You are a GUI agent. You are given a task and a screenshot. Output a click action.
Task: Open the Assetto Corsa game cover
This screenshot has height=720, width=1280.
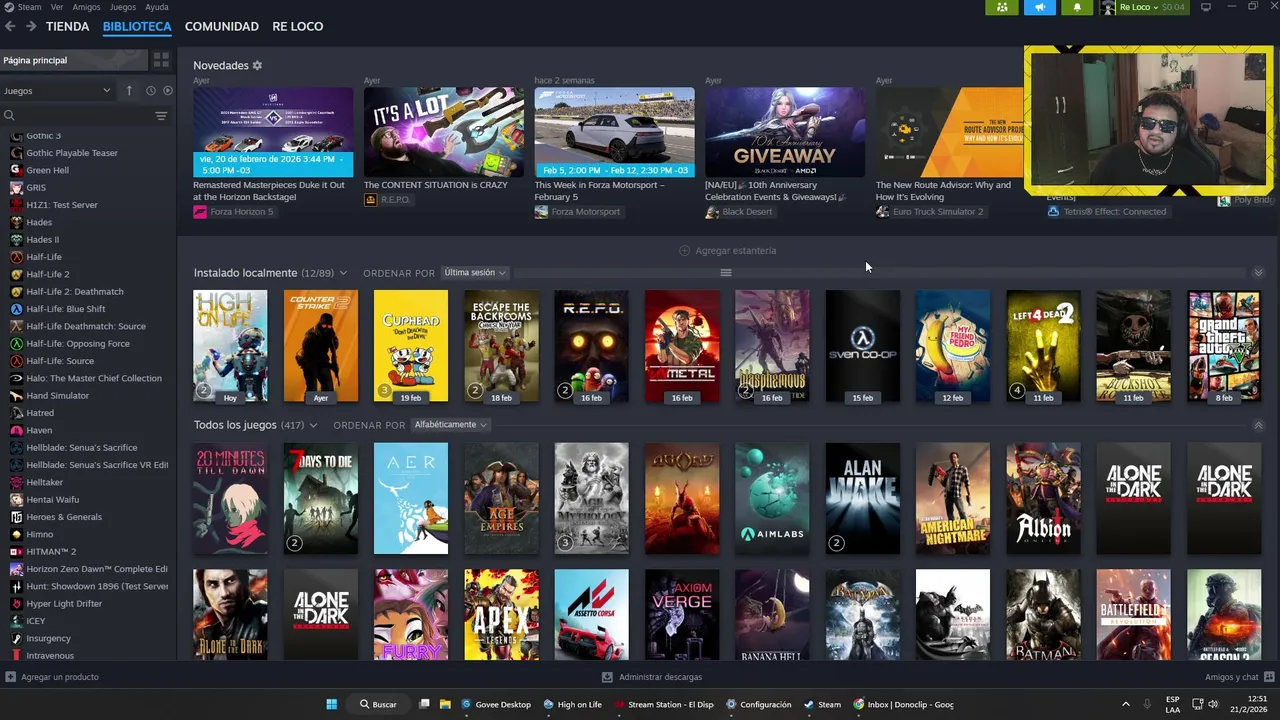click(x=592, y=615)
